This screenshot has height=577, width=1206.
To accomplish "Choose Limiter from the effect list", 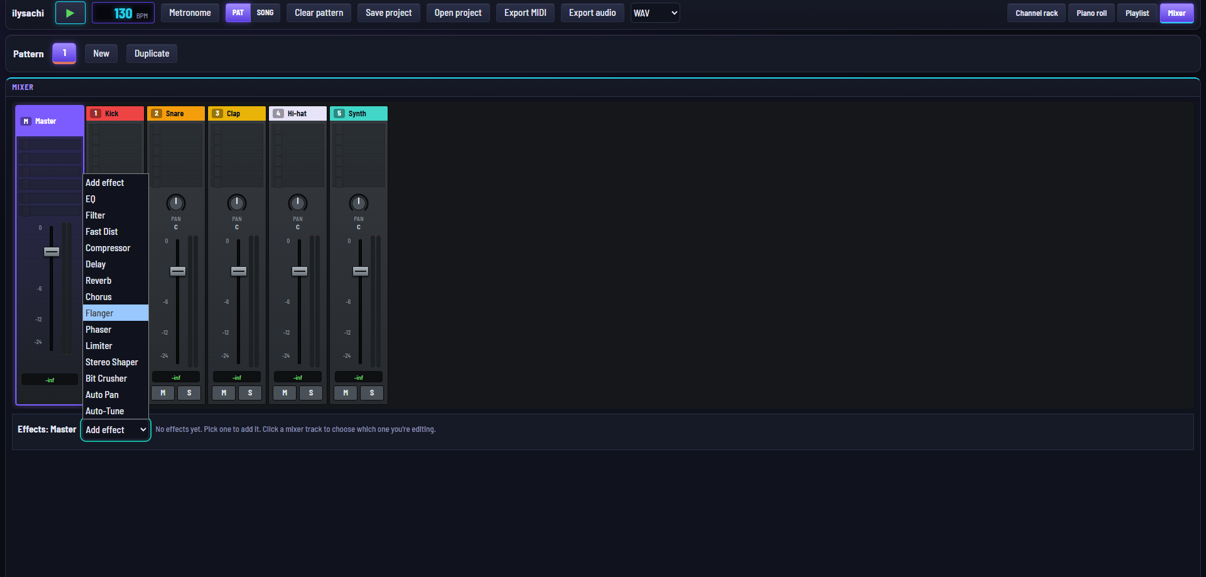I will (115, 346).
